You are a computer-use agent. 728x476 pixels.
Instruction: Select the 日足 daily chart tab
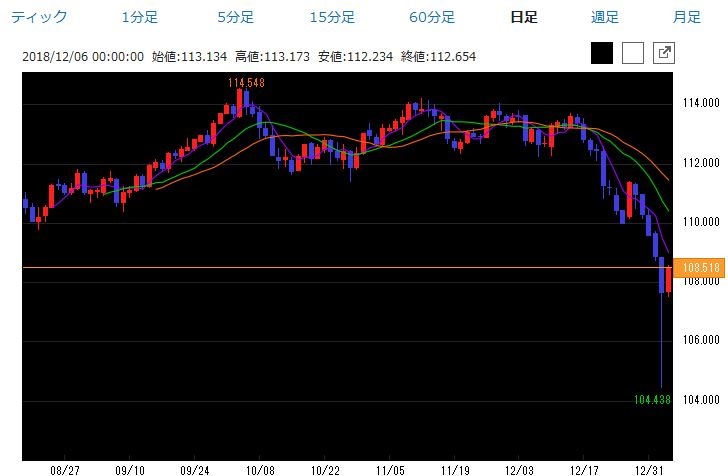coord(524,17)
